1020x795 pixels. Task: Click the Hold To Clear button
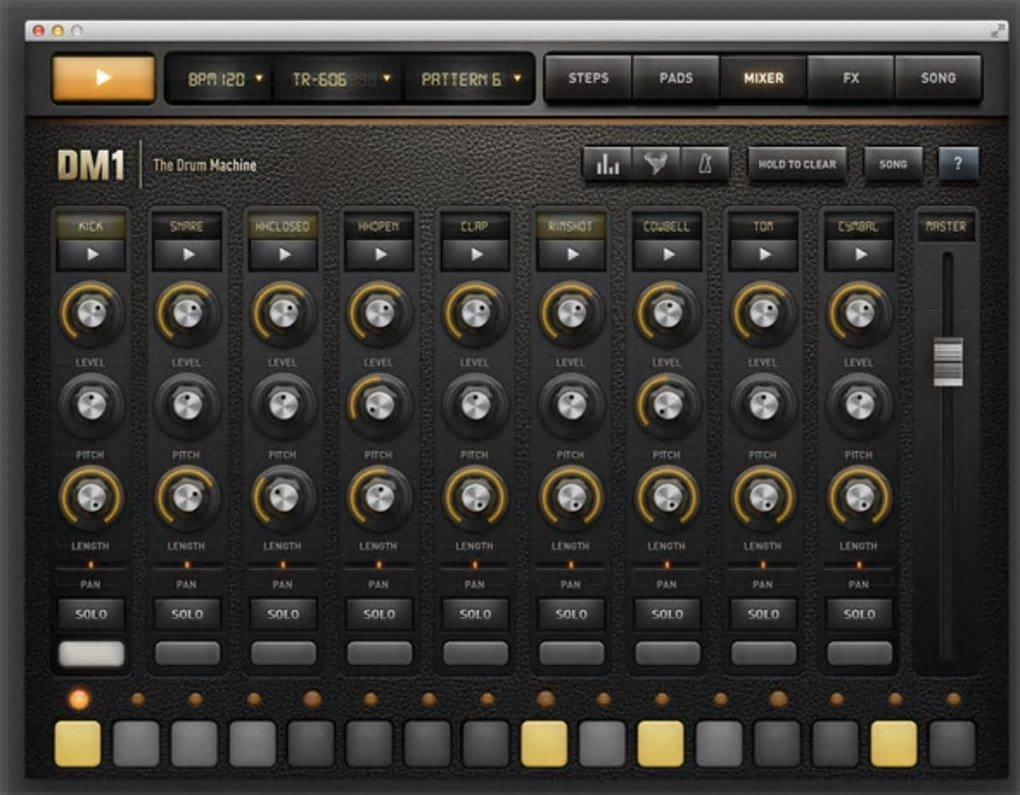(797, 165)
